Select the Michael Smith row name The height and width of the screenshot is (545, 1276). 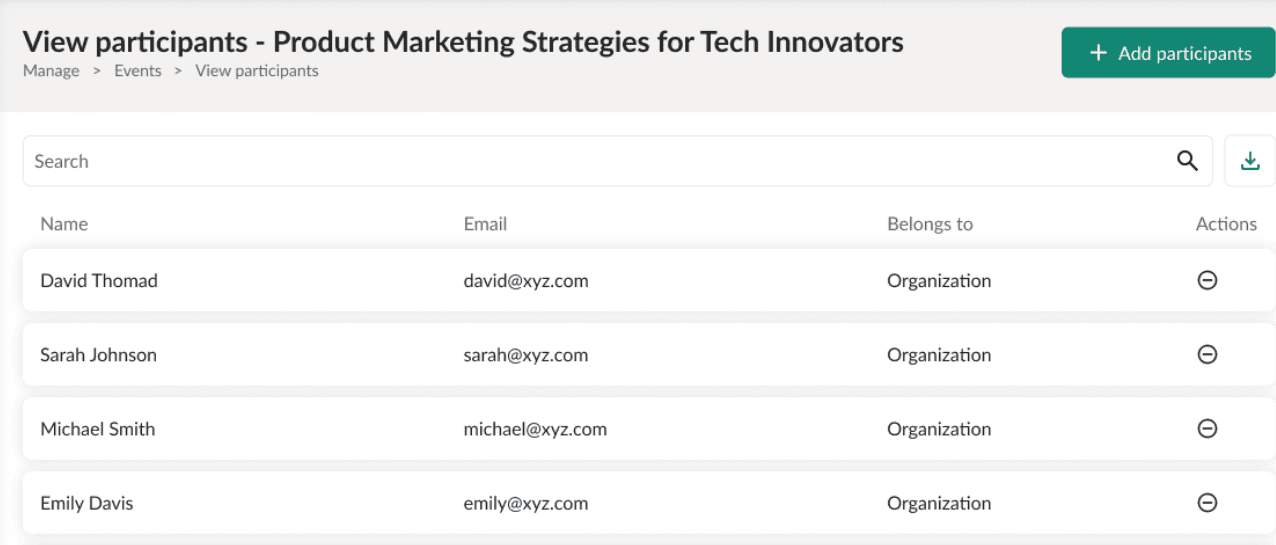(98, 429)
